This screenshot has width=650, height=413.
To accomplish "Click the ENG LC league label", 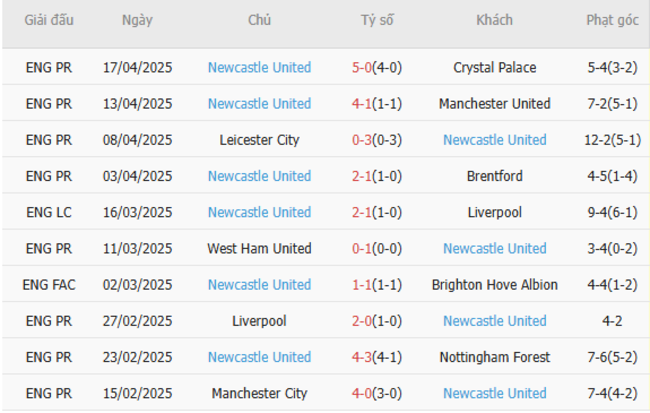I will point(49,212).
